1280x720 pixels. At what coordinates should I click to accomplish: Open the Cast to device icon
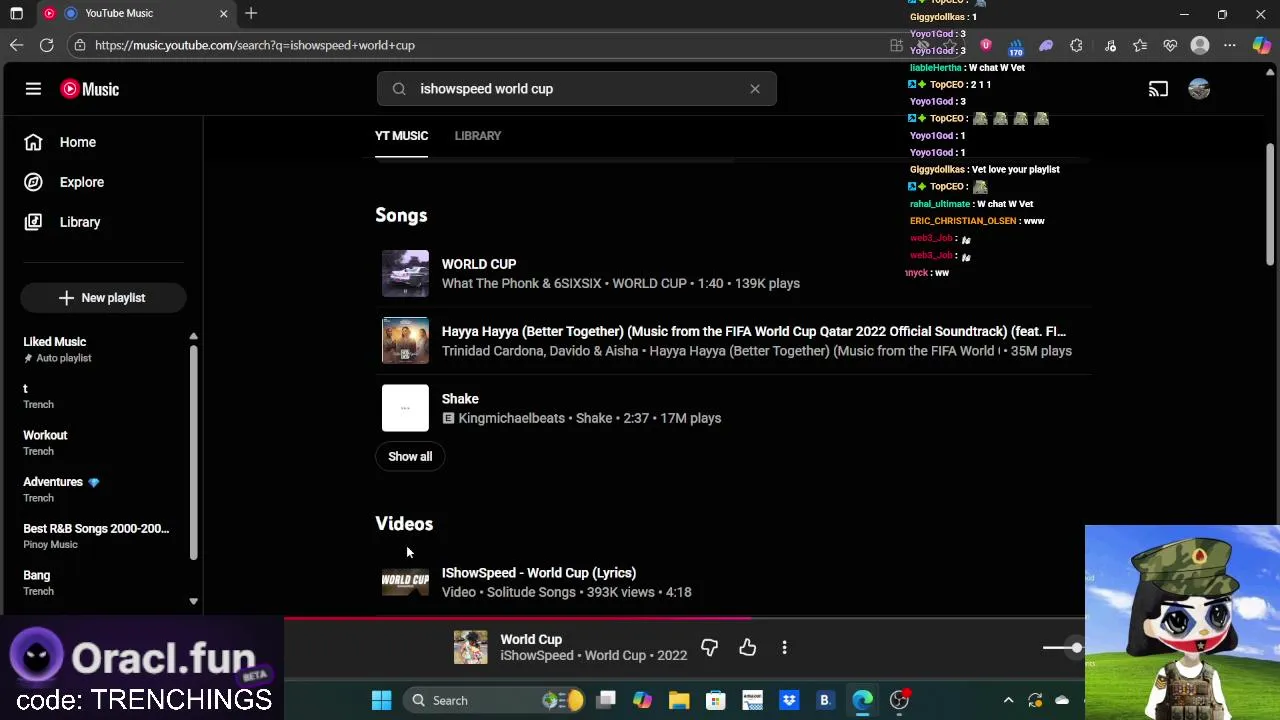point(1158,89)
